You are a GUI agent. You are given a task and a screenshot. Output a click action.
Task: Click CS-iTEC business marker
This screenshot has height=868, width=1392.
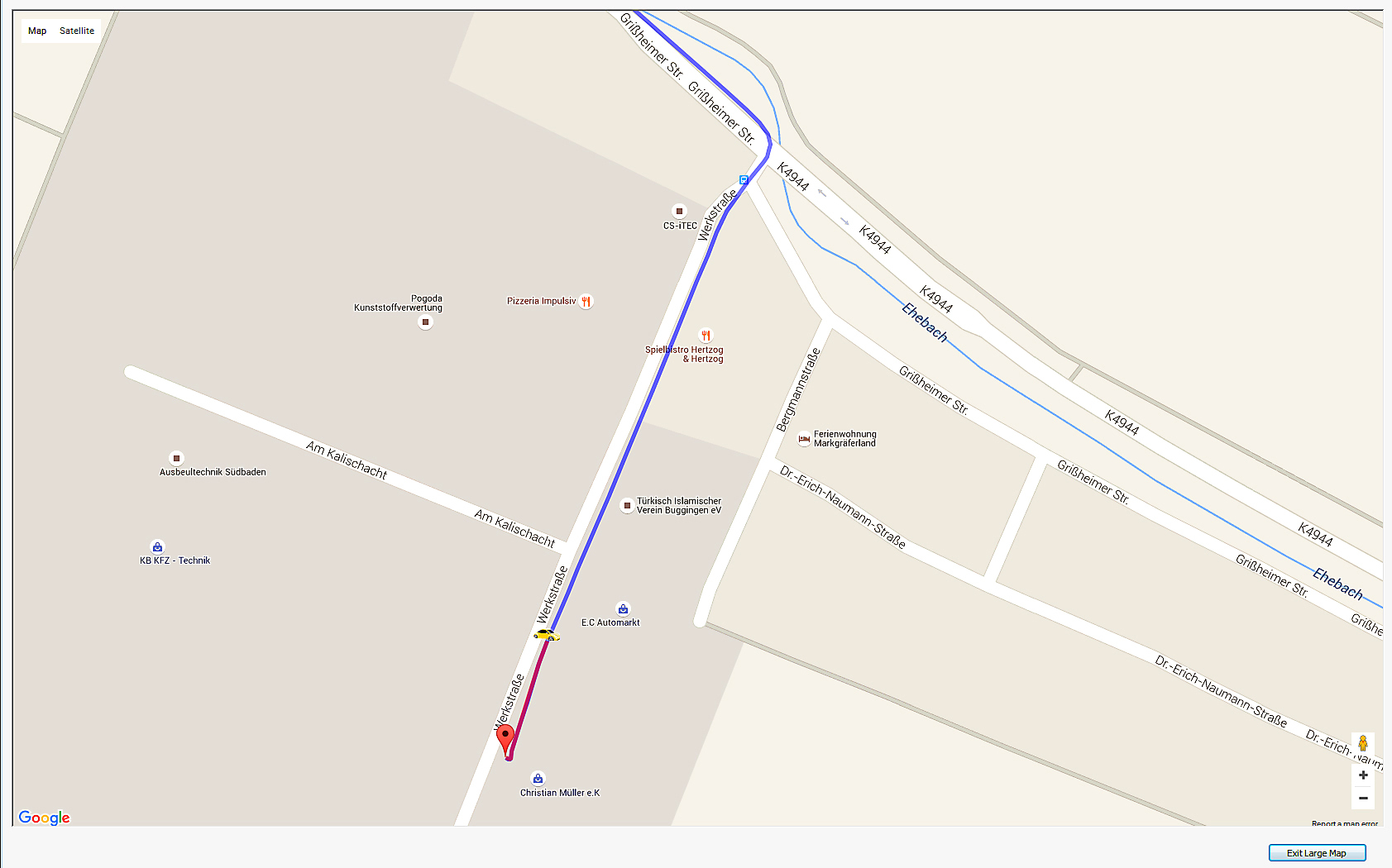pyautogui.click(x=679, y=212)
